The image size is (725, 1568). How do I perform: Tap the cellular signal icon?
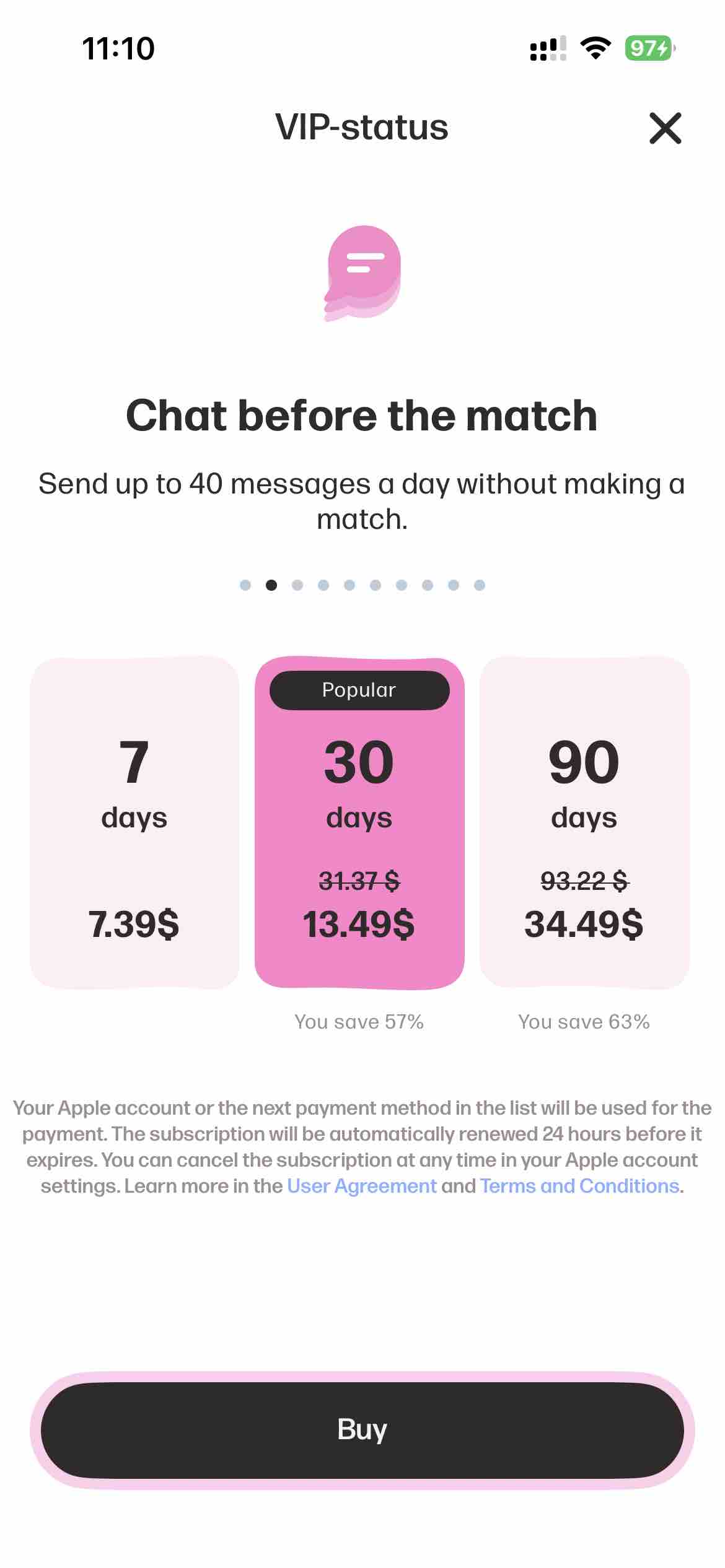click(x=548, y=48)
